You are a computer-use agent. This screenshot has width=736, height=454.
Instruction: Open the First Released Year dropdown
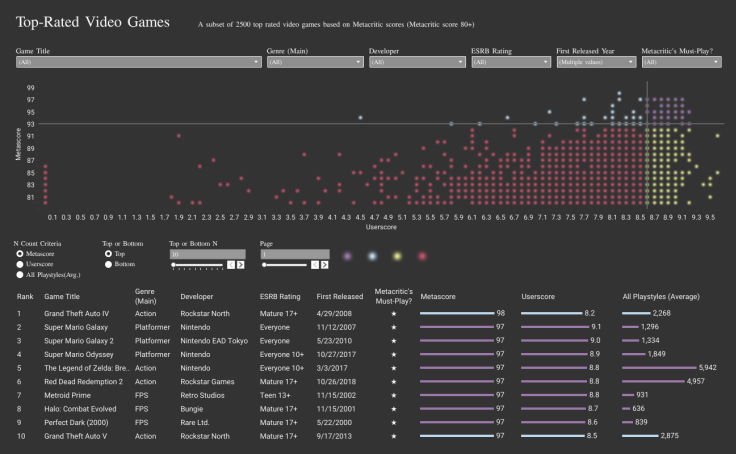[x=595, y=62]
